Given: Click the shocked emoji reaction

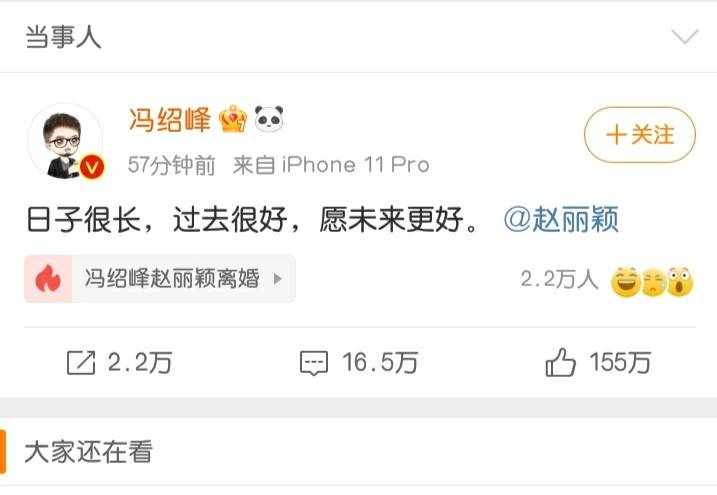Looking at the screenshot, I should [680, 282].
